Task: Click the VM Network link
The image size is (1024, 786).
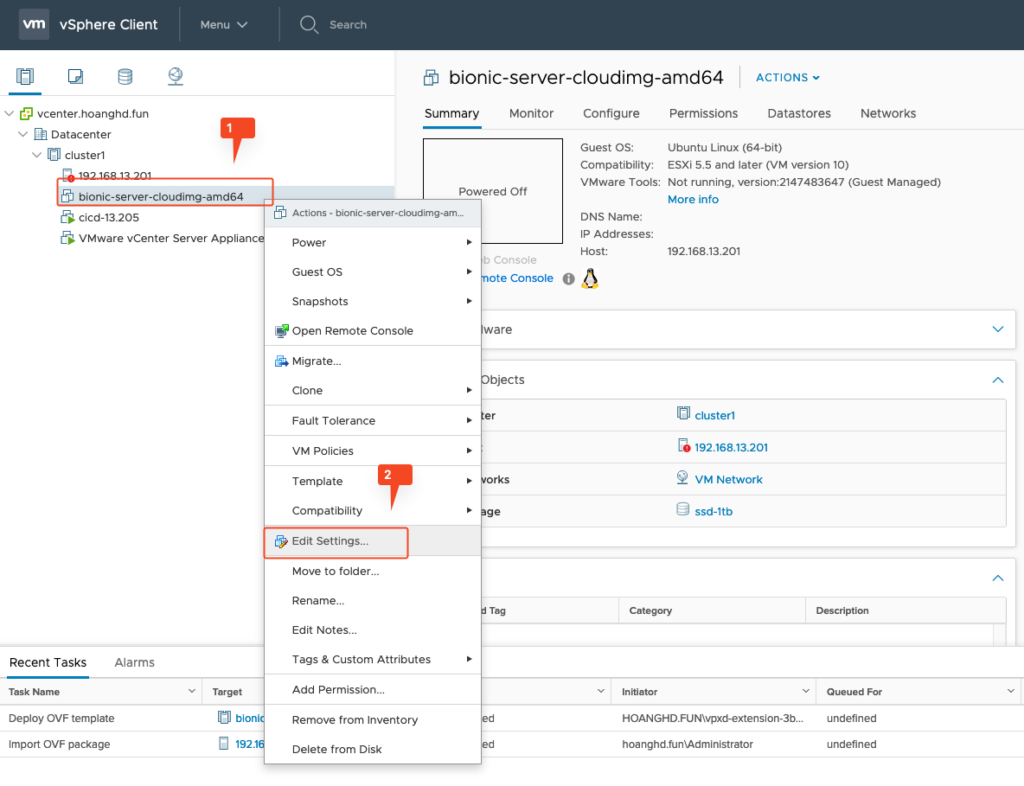Action: pos(728,480)
